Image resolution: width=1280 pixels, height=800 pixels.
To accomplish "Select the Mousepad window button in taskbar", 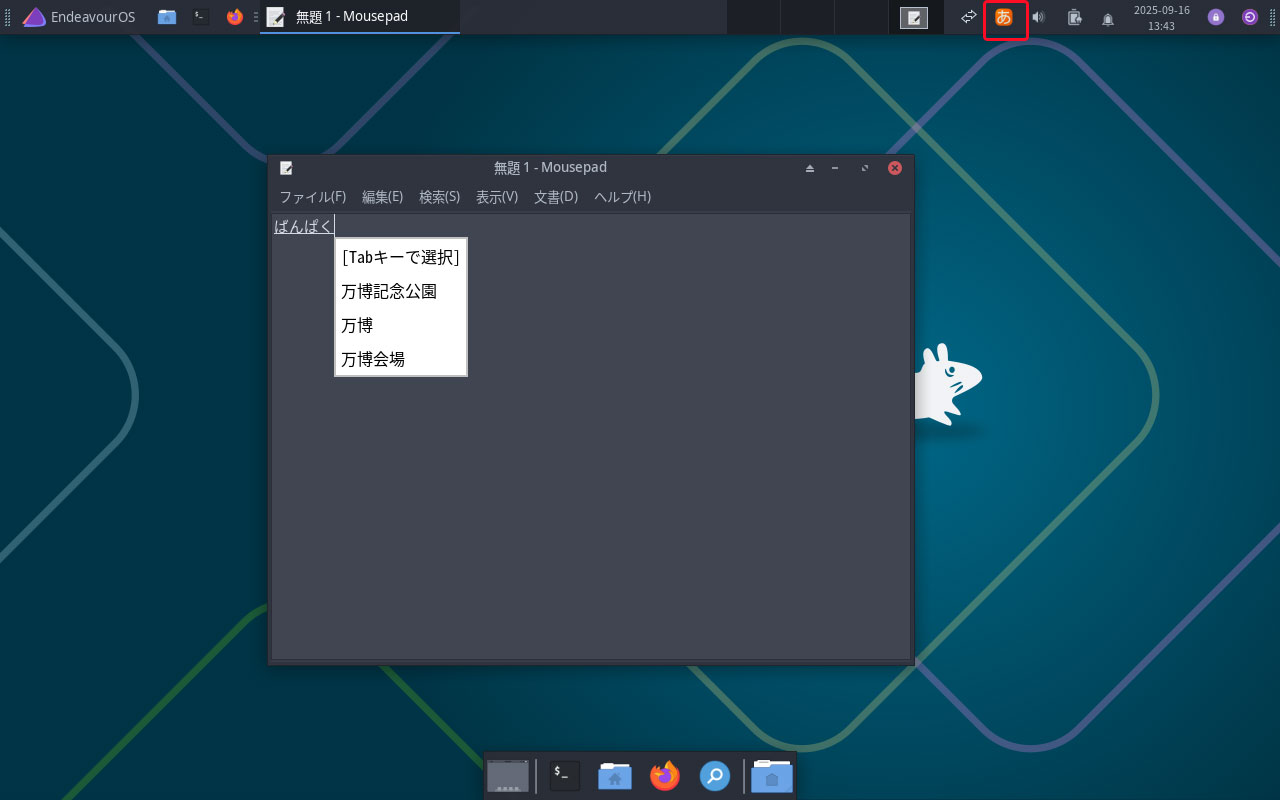I will coord(360,17).
